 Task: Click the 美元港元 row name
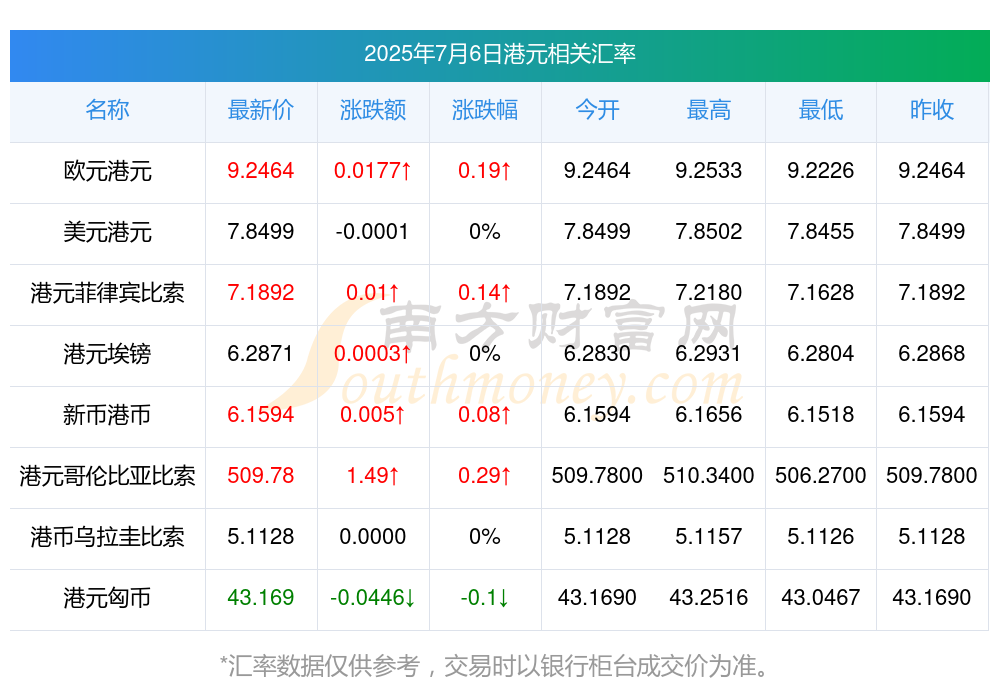point(107,232)
